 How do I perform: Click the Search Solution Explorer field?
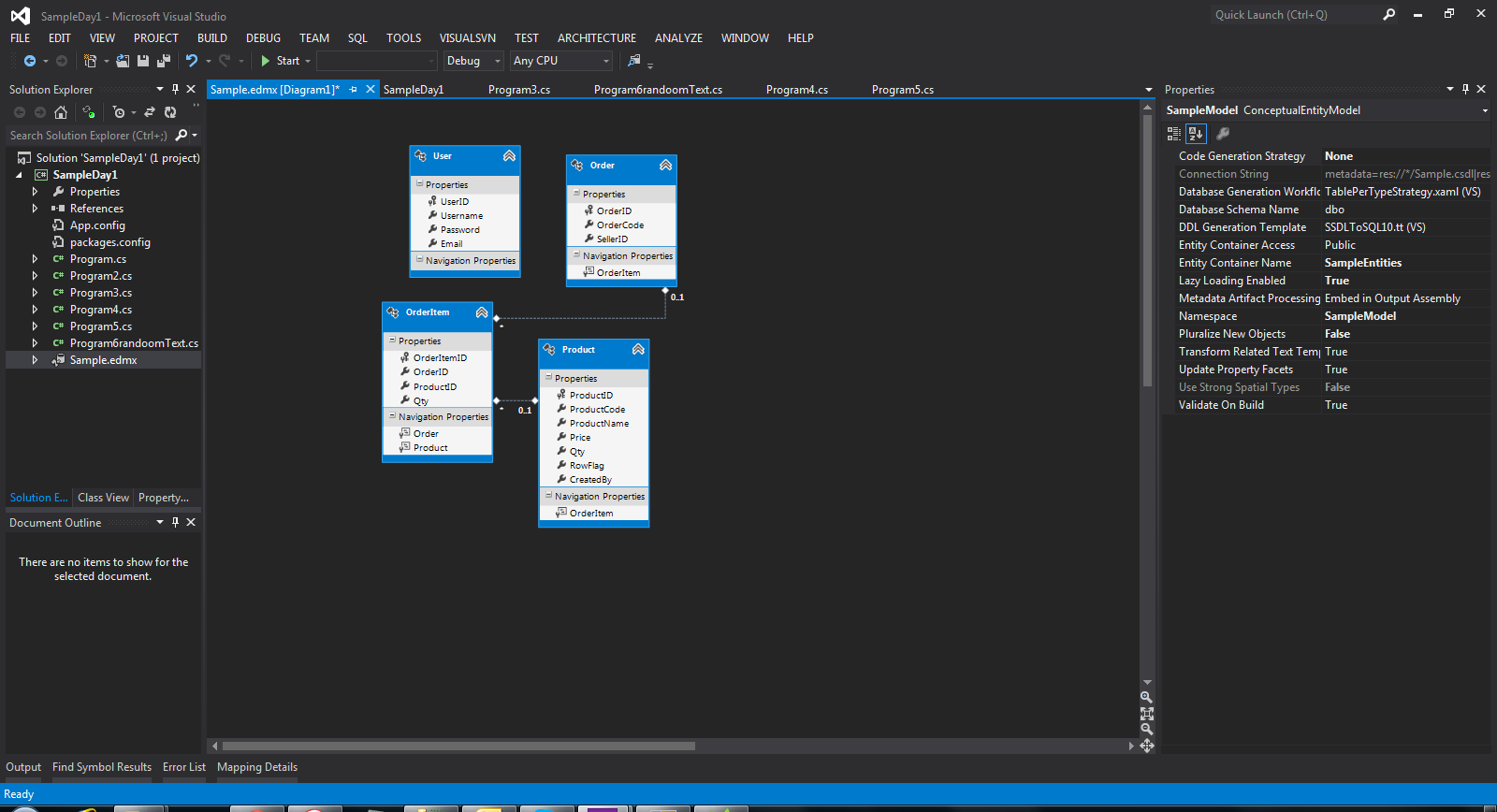click(x=90, y=136)
